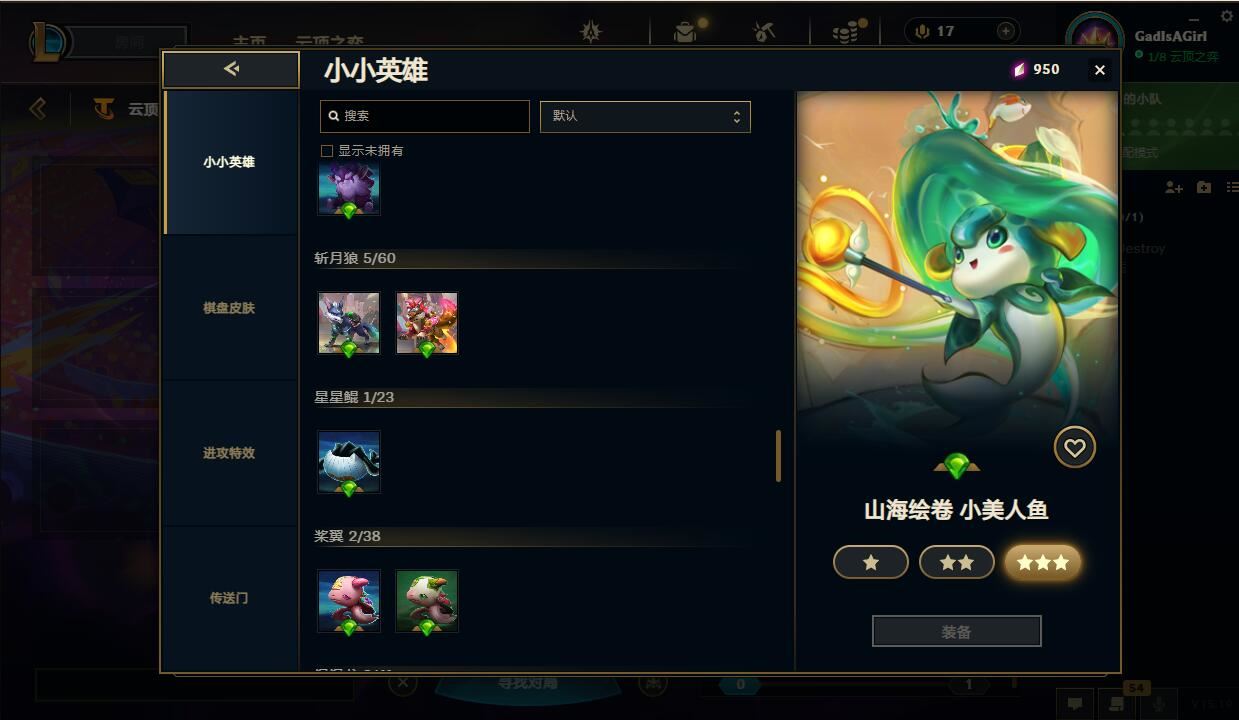Screen dimensions: 1239x720
Task: Switch to the 棋盘皮肤 tab
Action: (229, 308)
